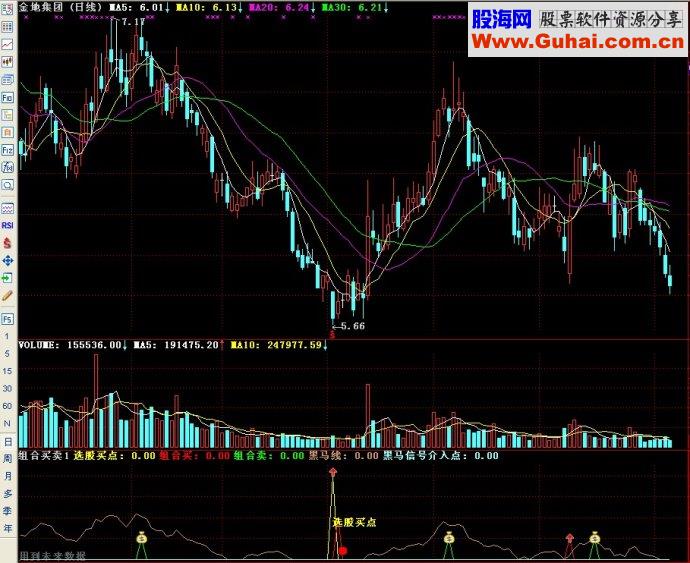690x563 pixels.
Task: Switch to candlestick K-line chart icon
Action: pyautogui.click(x=7, y=62)
